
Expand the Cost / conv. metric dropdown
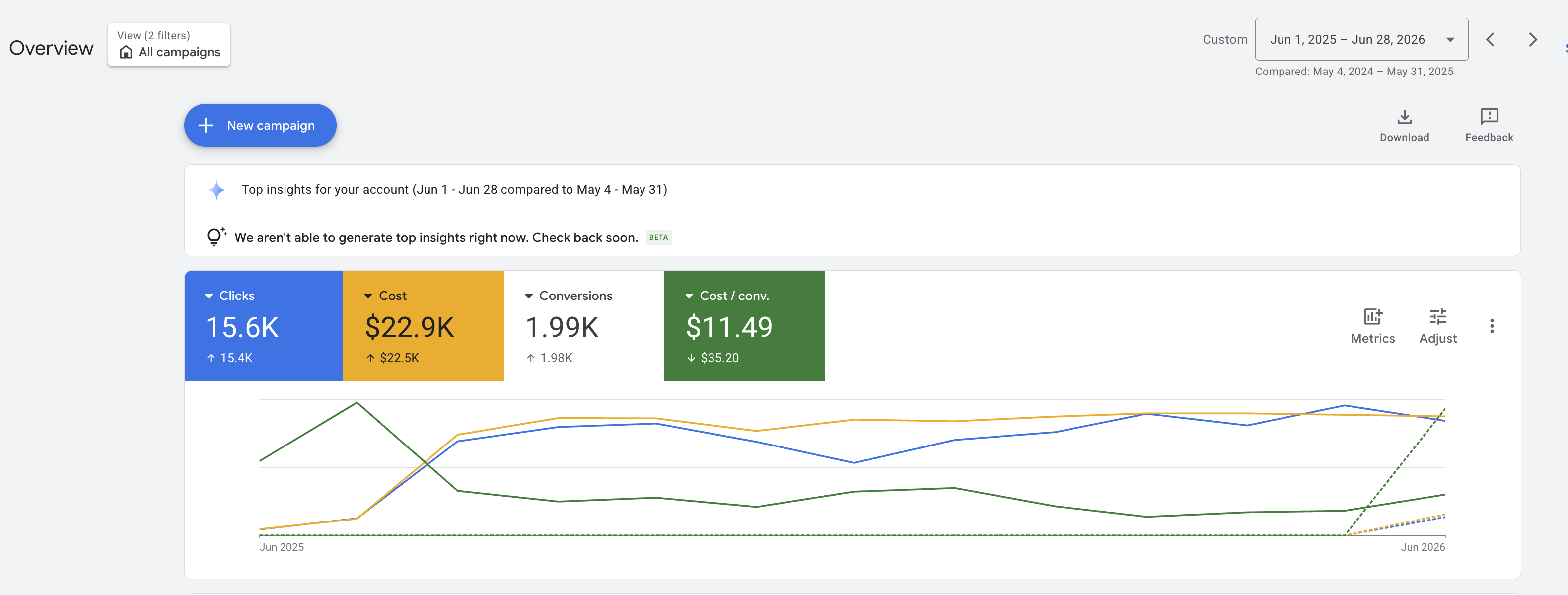(x=689, y=296)
